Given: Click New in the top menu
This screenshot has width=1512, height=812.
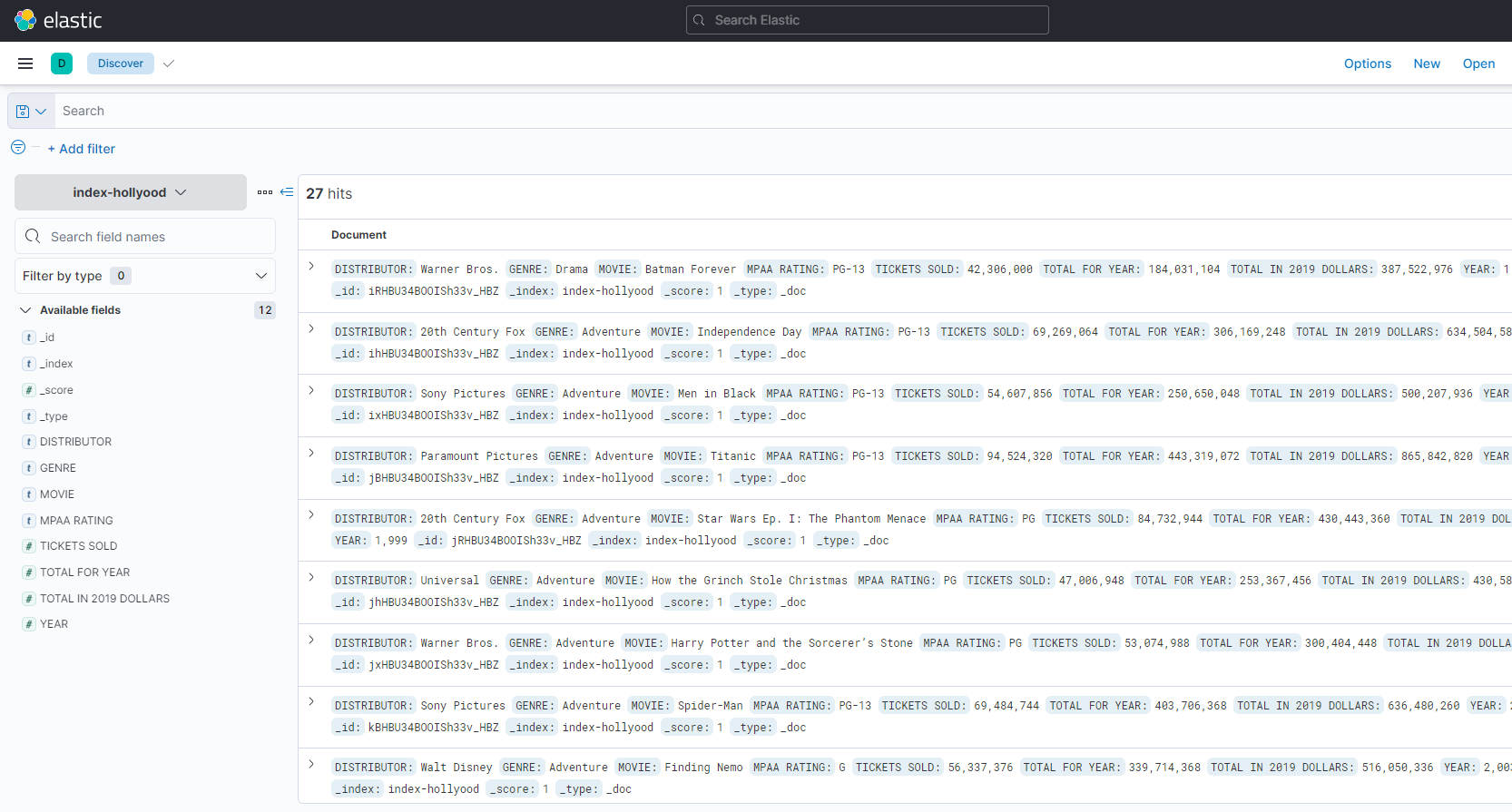Looking at the screenshot, I should pos(1427,64).
